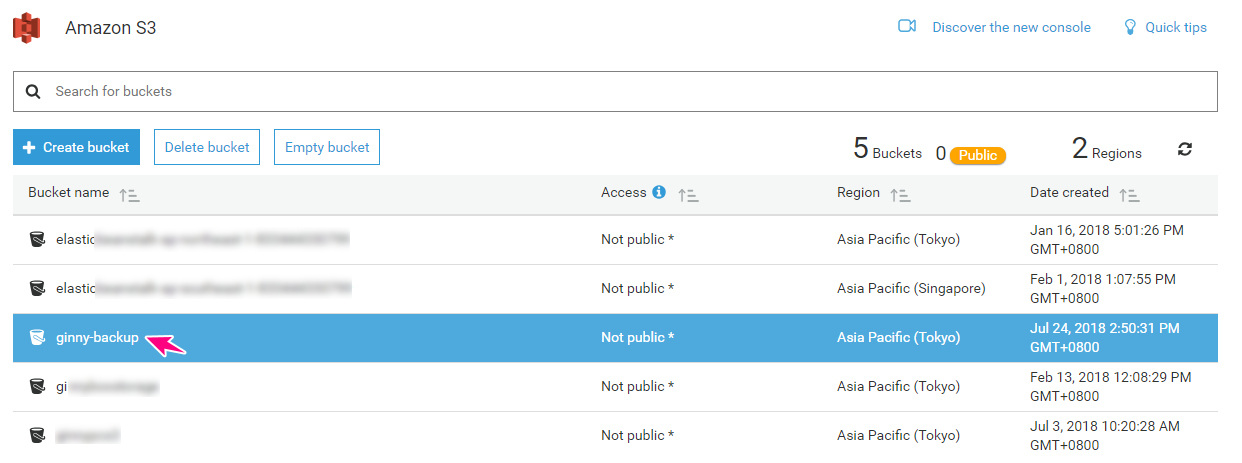
Task: Click Not public in Feb 13 row
Action: [x=637, y=386]
